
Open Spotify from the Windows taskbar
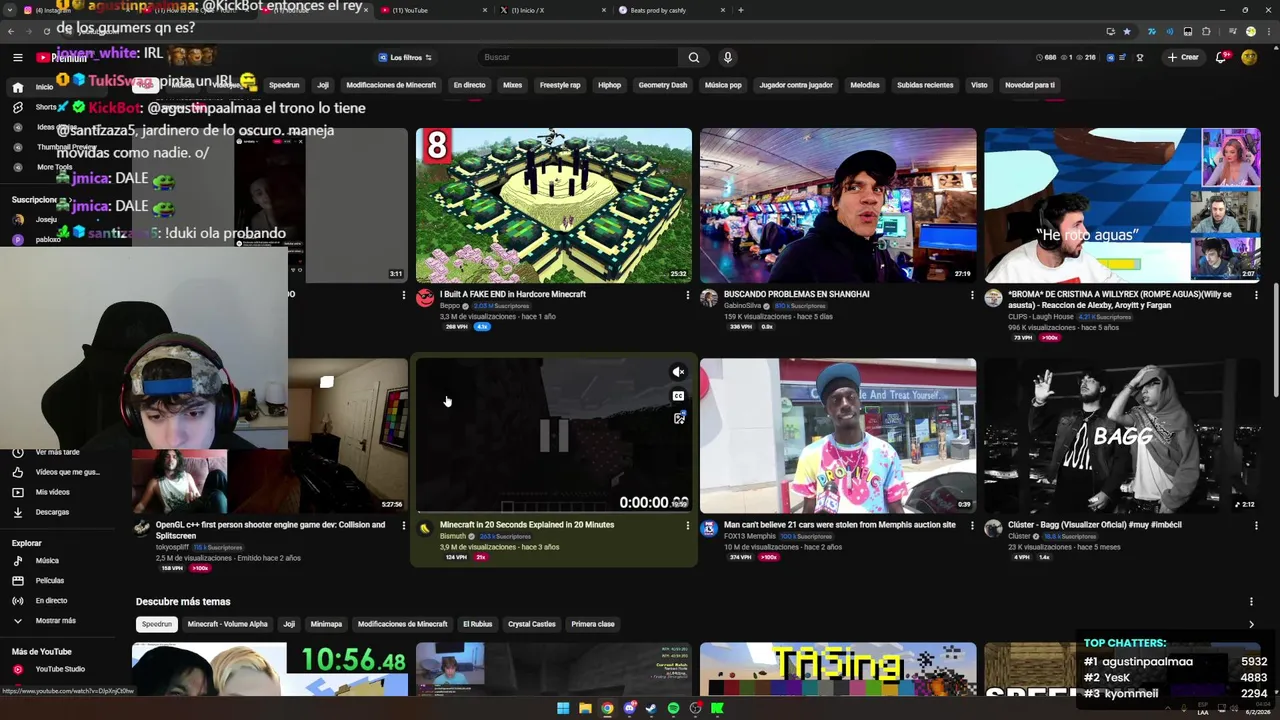pos(673,708)
